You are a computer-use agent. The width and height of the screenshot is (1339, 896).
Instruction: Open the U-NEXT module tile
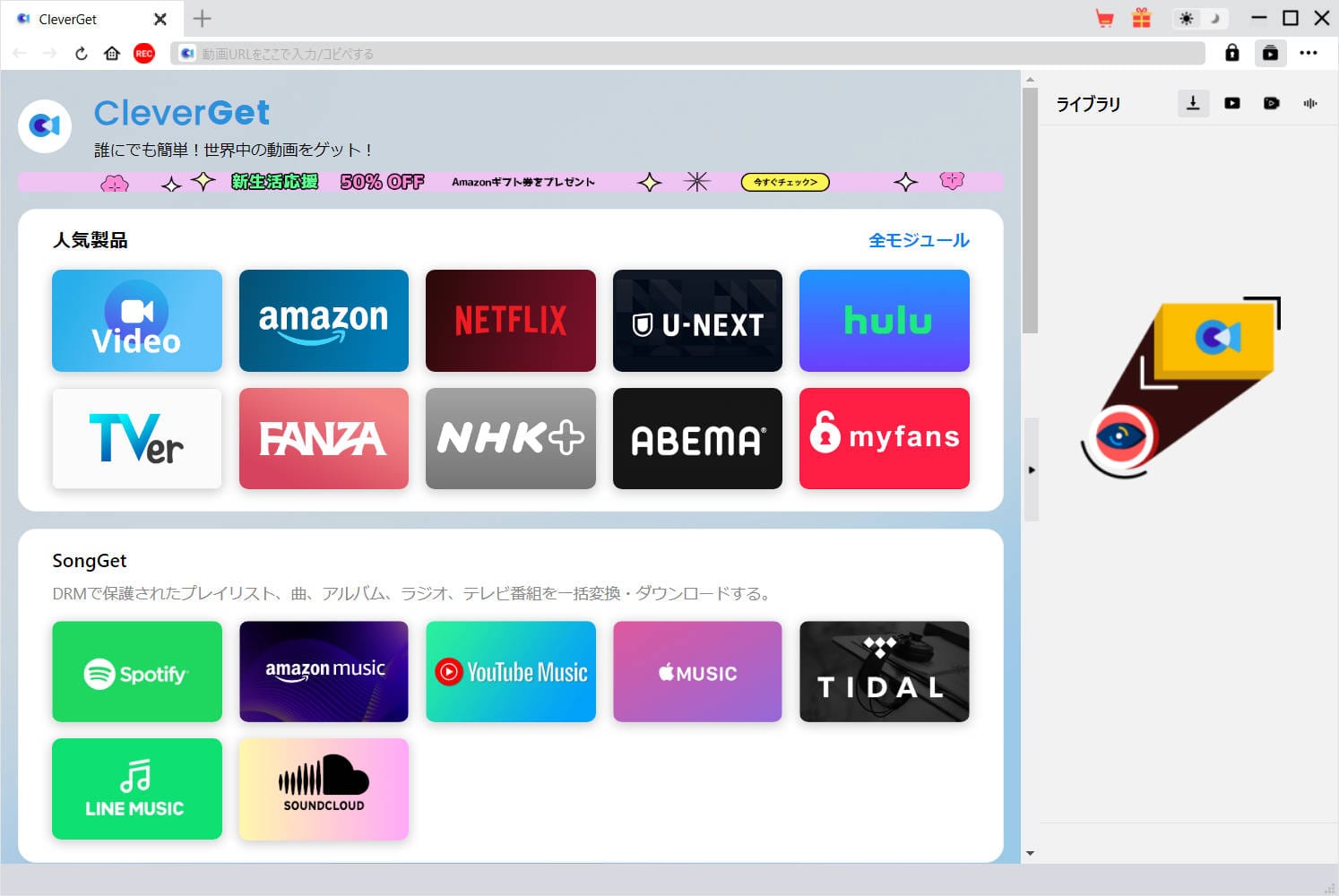697,321
